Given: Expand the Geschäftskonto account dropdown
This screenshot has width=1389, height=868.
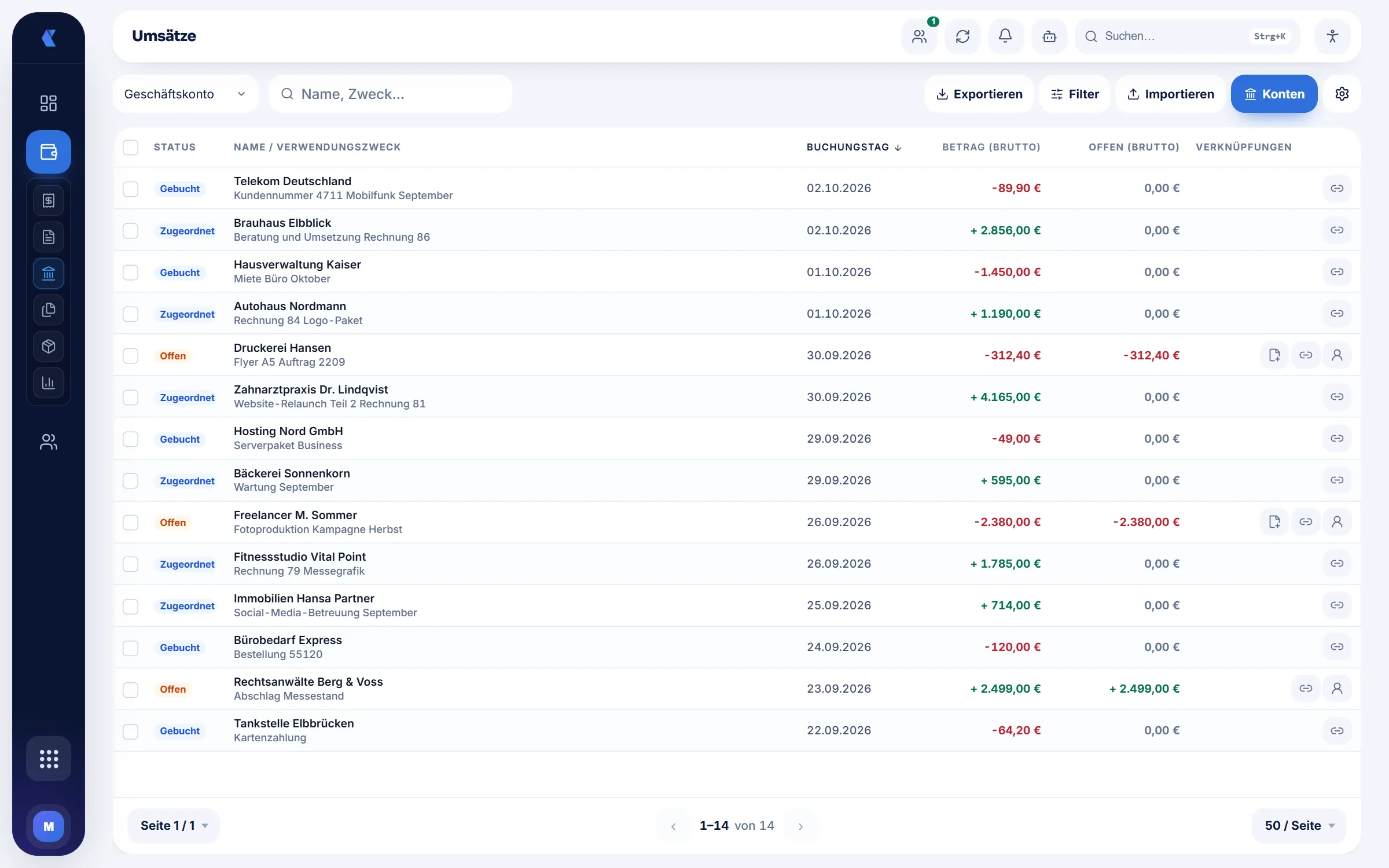Looking at the screenshot, I should click(x=186, y=94).
